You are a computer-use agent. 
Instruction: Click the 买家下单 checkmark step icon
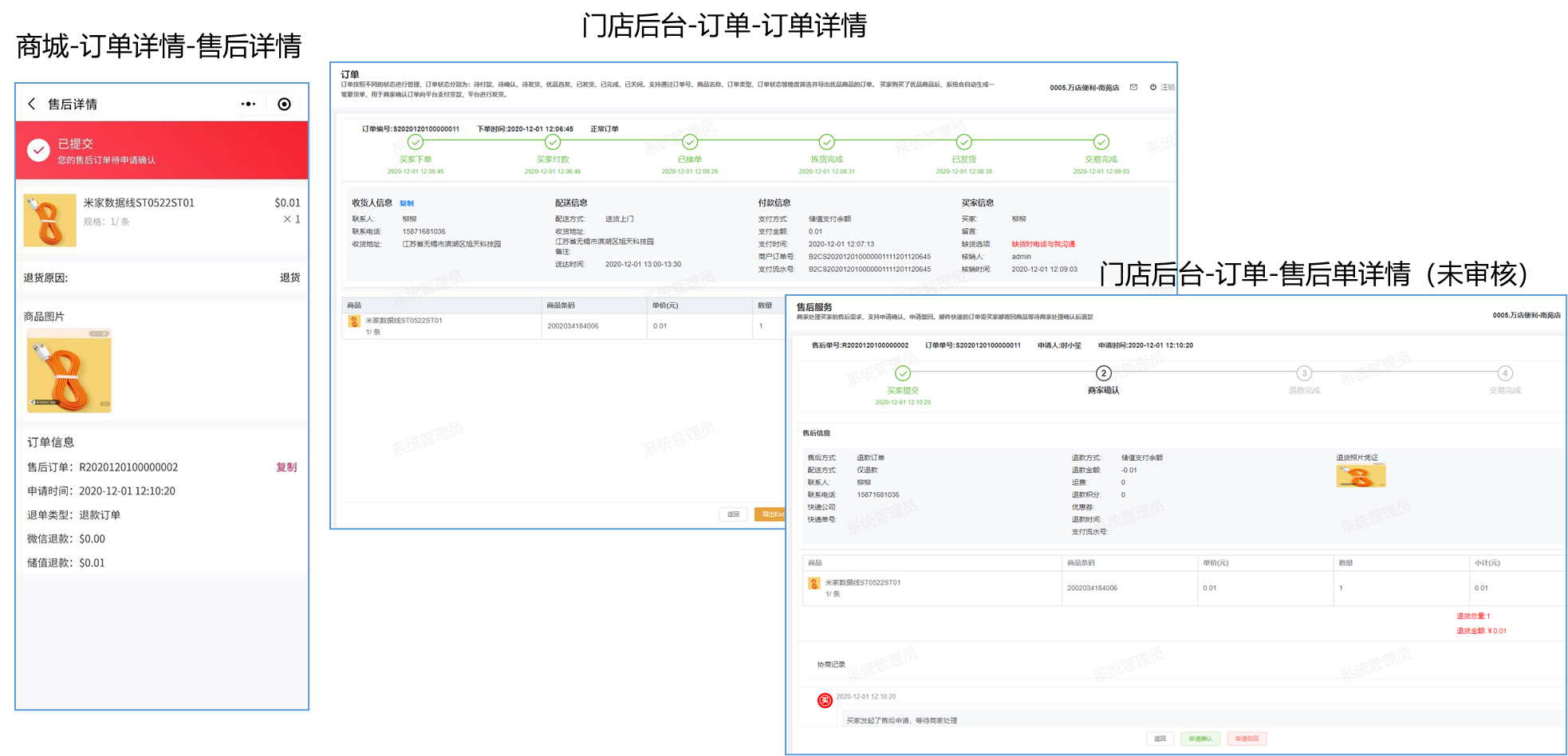click(416, 142)
